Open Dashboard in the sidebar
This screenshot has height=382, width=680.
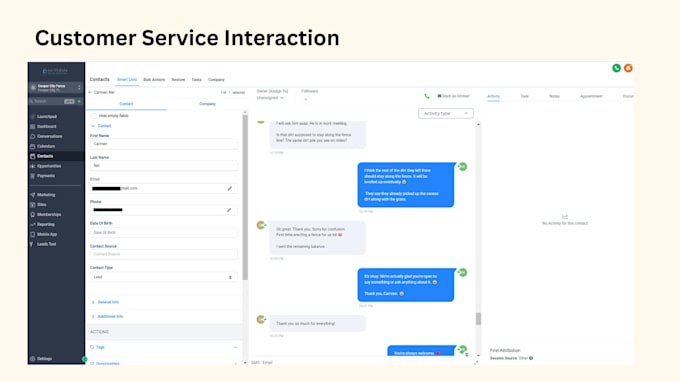(47, 127)
